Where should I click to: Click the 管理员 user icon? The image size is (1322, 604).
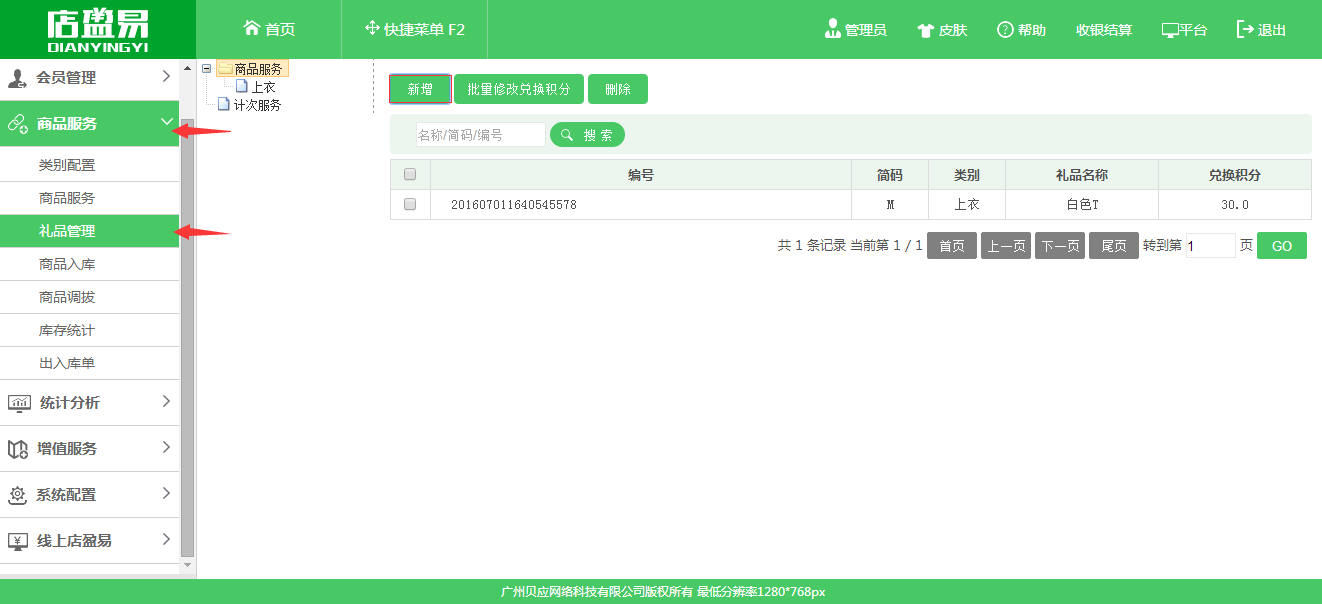click(832, 29)
